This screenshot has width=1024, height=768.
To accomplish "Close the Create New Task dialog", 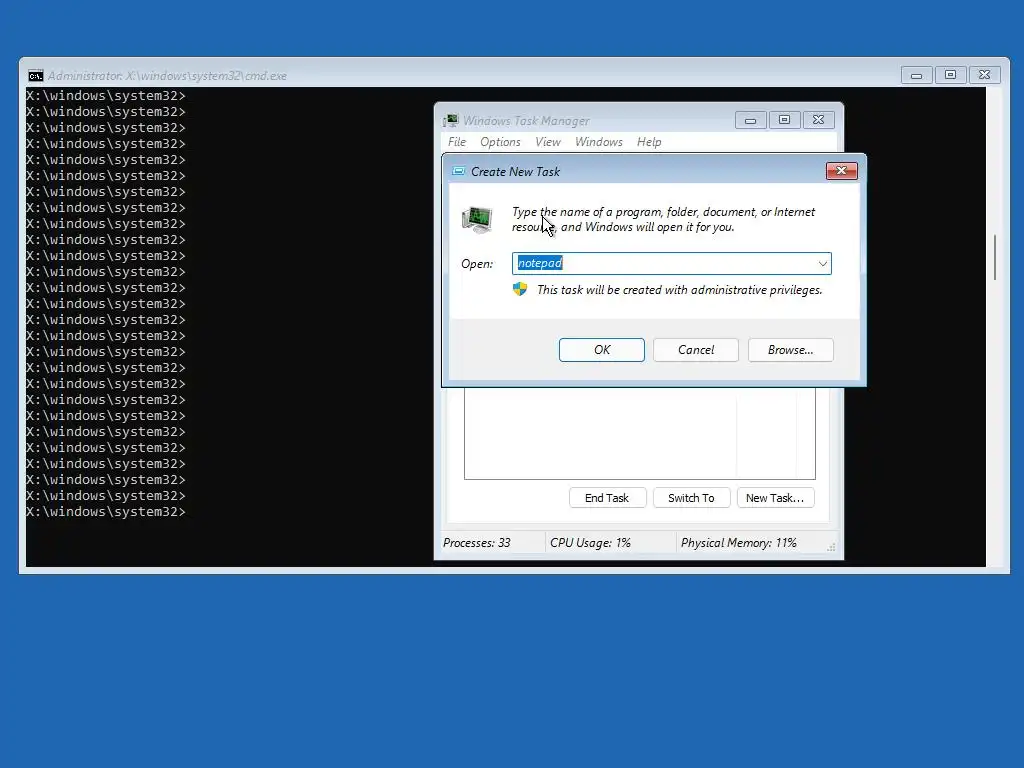I will (841, 170).
